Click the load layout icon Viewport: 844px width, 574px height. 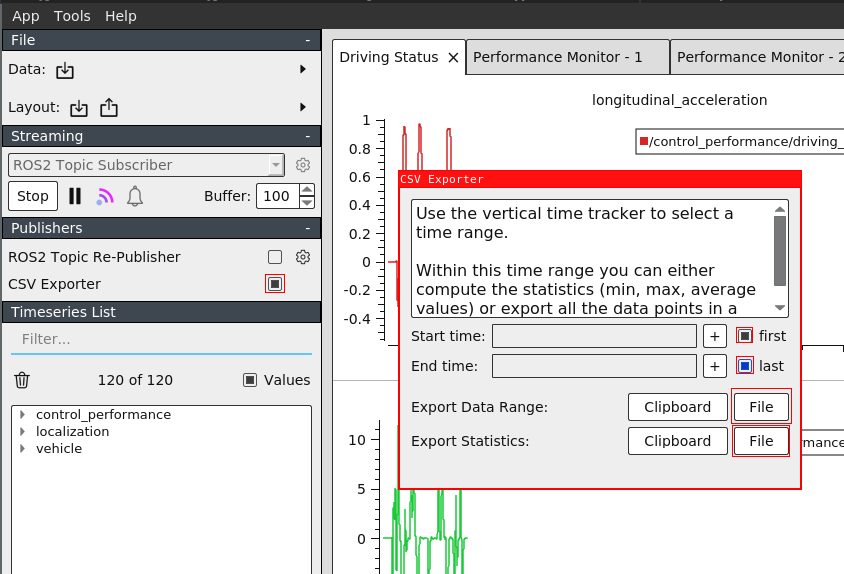point(79,107)
